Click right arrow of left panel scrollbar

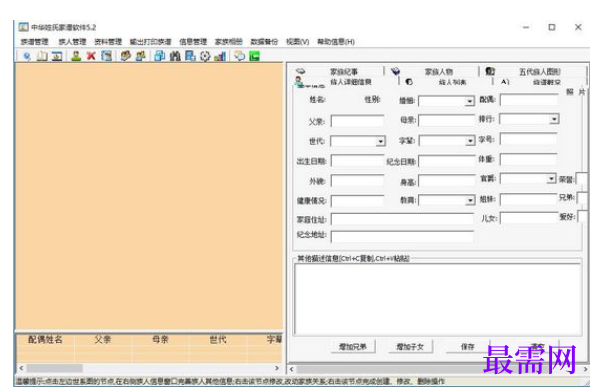tap(277, 368)
